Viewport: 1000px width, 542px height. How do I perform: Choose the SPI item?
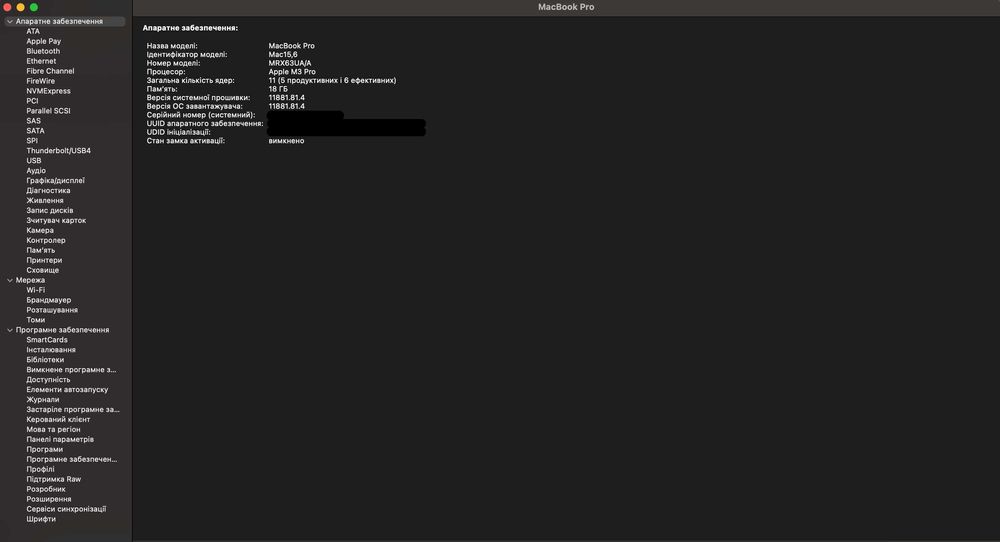coord(32,141)
